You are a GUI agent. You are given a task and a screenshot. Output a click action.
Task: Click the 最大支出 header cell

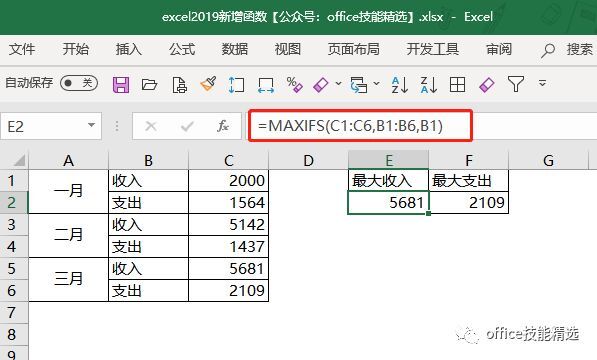point(469,180)
